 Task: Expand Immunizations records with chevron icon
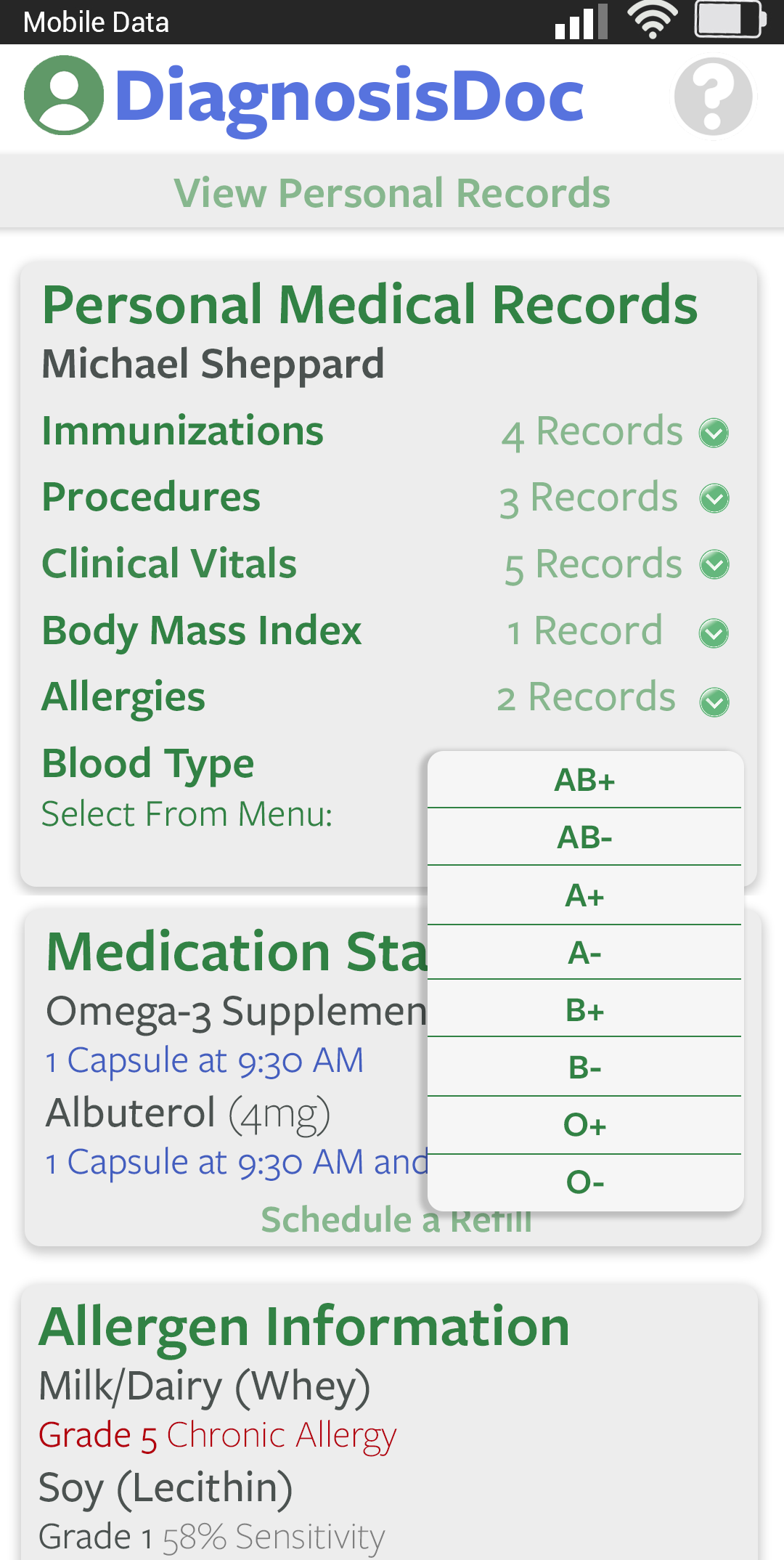click(714, 433)
